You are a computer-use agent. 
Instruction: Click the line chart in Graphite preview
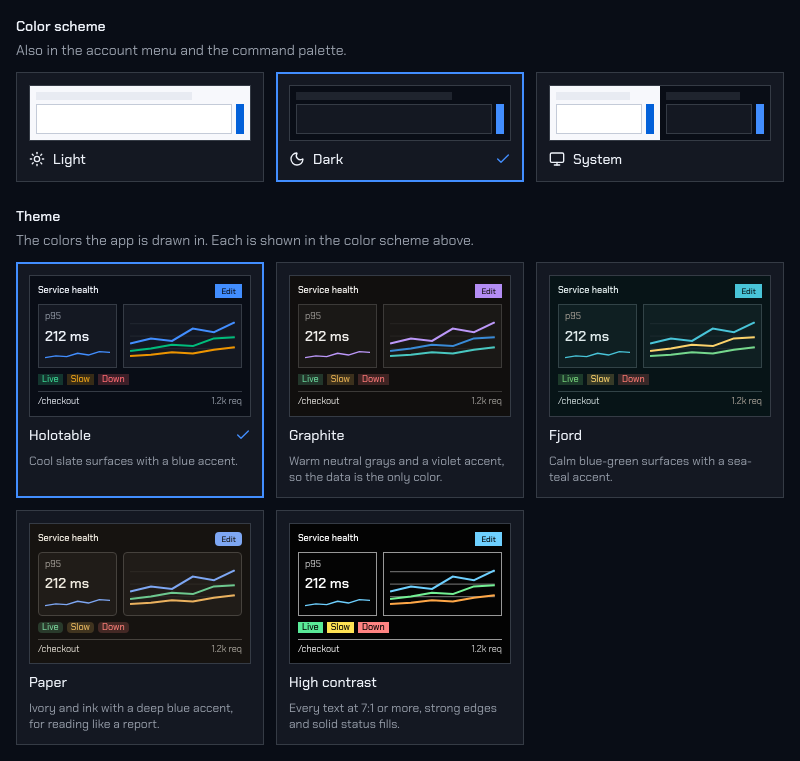pos(442,336)
